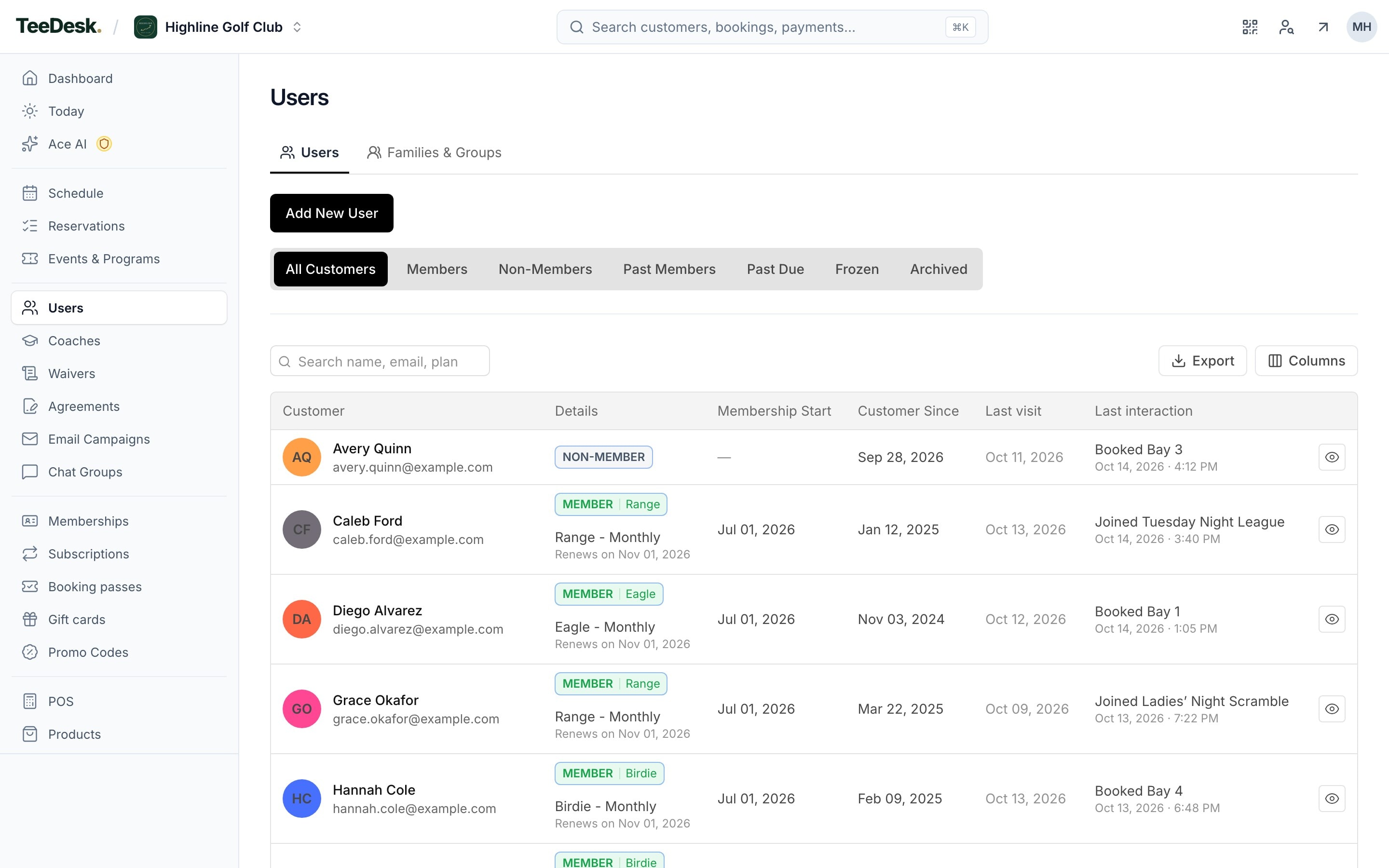The height and width of the screenshot is (868, 1389).
Task: Open Chat Groups in the sidebar
Action: [x=119, y=471]
